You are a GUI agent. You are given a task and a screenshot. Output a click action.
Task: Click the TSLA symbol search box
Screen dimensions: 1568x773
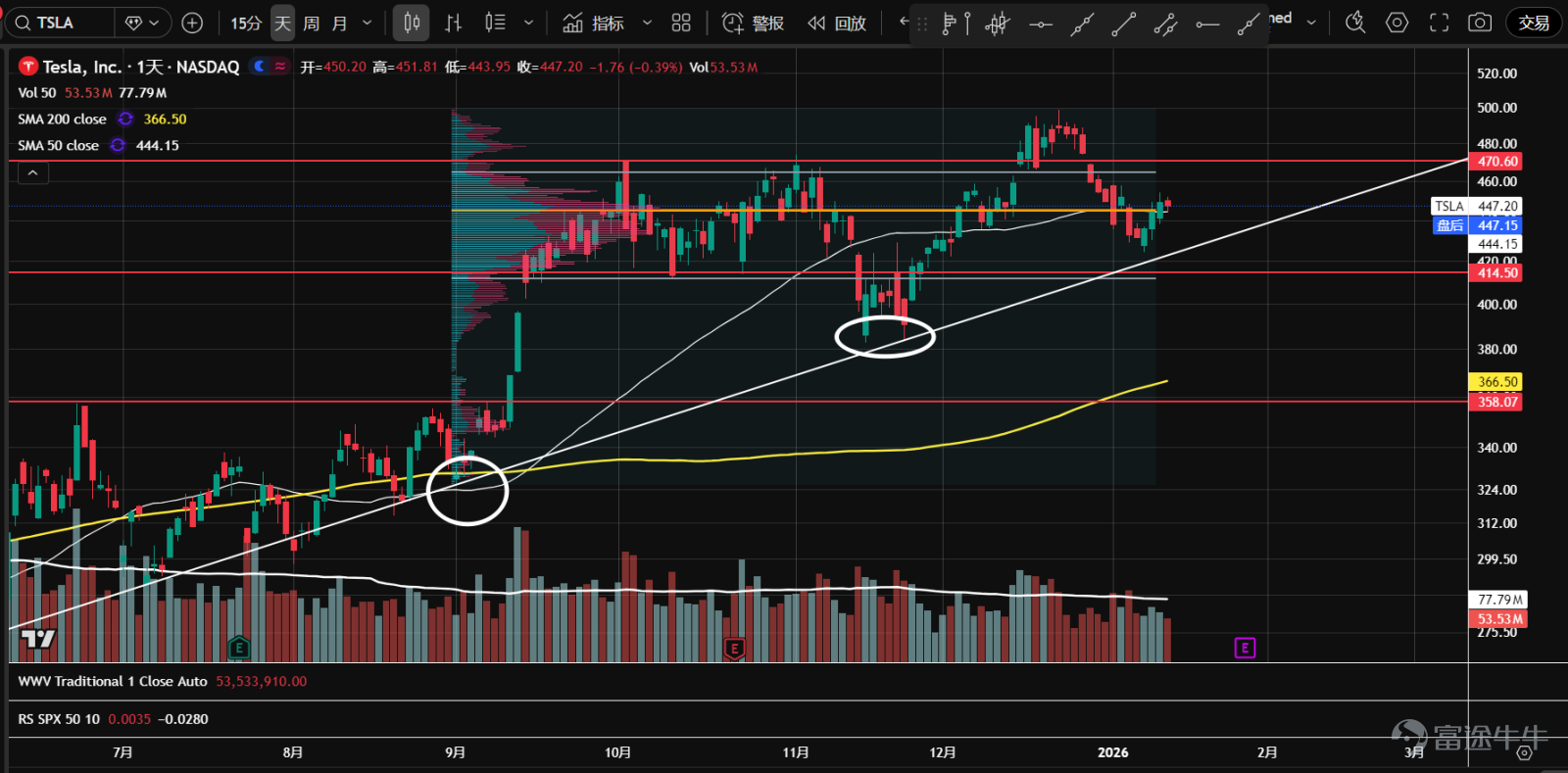click(x=61, y=23)
